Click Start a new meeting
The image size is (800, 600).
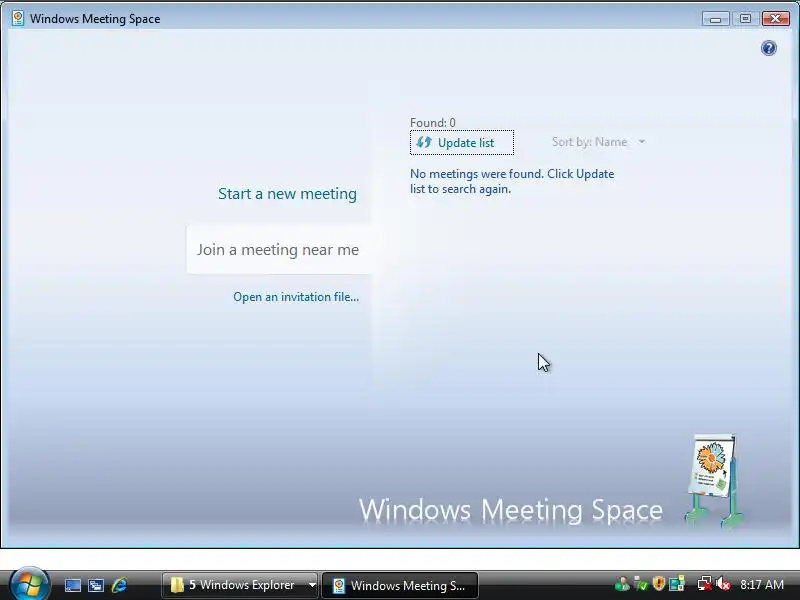(x=287, y=194)
